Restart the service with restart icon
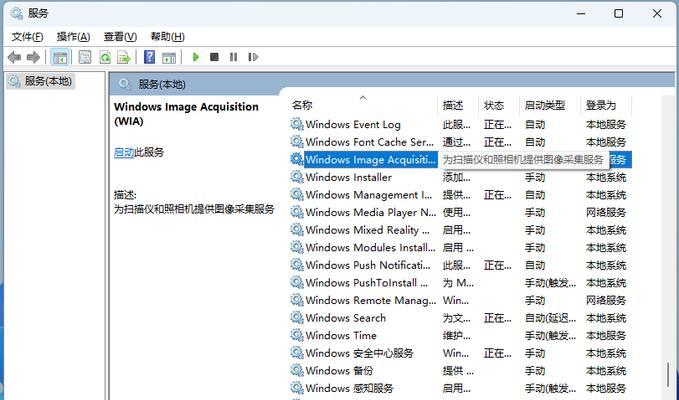This screenshot has height=400, width=679. tap(253, 57)
